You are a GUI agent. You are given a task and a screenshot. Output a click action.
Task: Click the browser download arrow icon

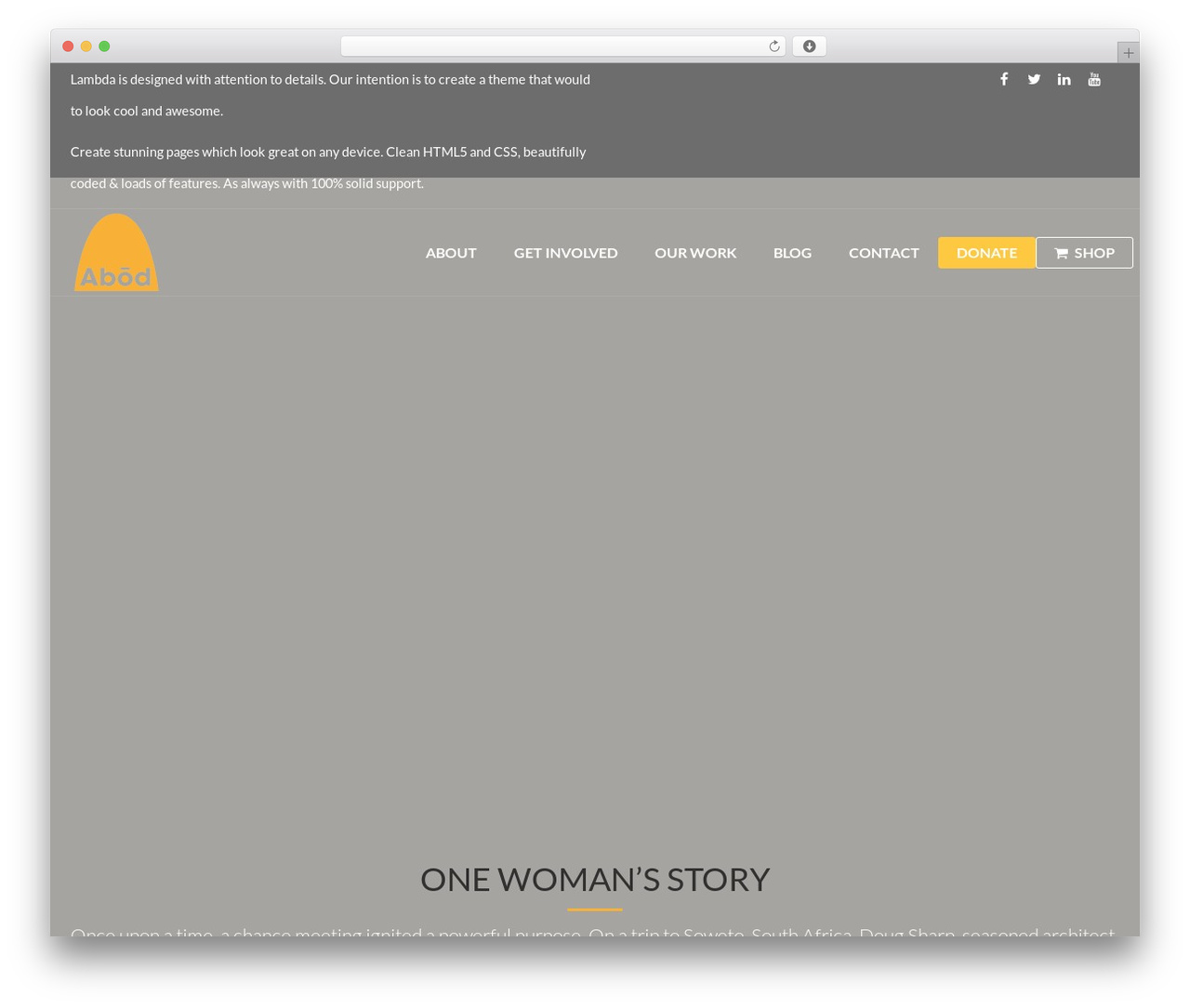809,46
